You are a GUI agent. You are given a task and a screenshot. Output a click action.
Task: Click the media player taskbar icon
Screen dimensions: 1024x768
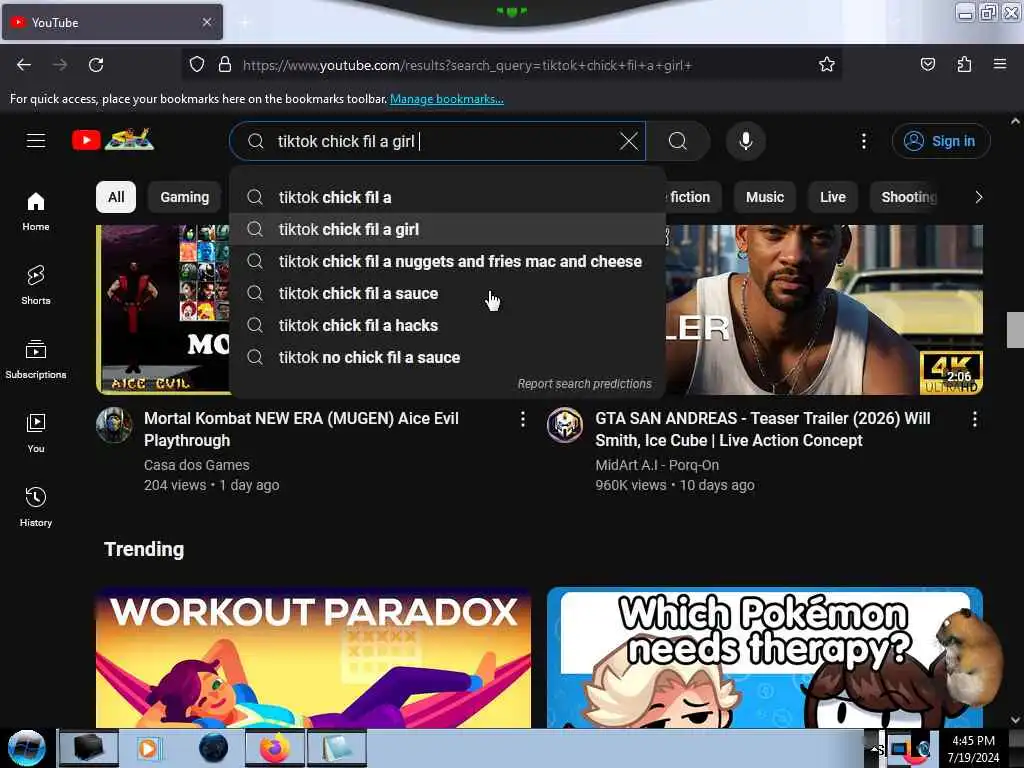148,748
